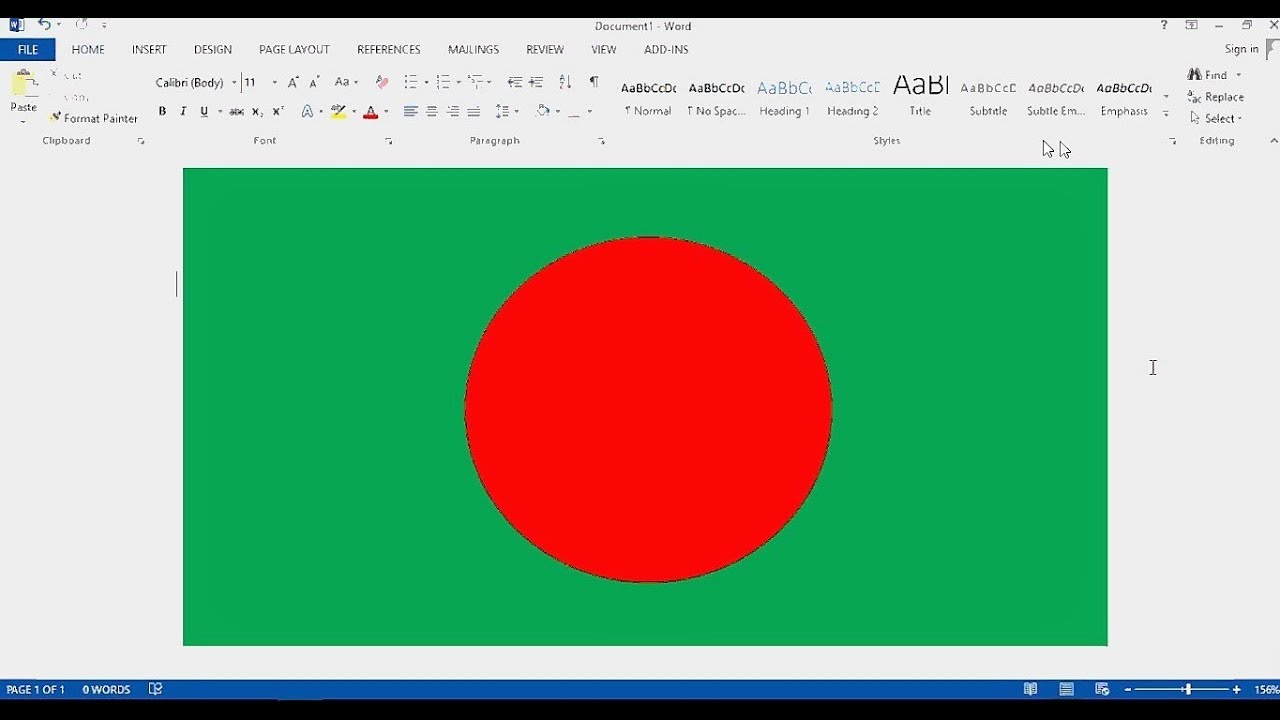The height and width of the screenshot is (720, 1280).
Task: Select the red circle shape in the document
Action: point(648,407)
